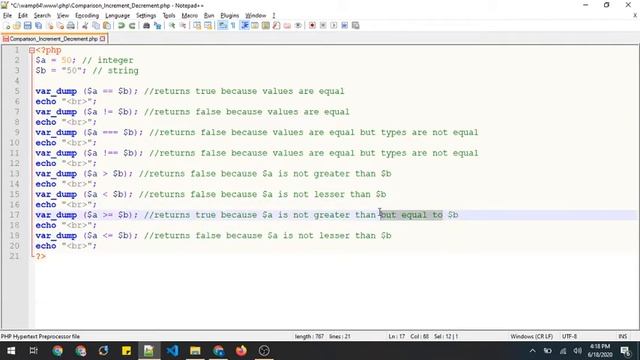The height and width of the screenshot is (360, 640).
Task: Open the Encoding menu
Action: click(x=87, y=16)
